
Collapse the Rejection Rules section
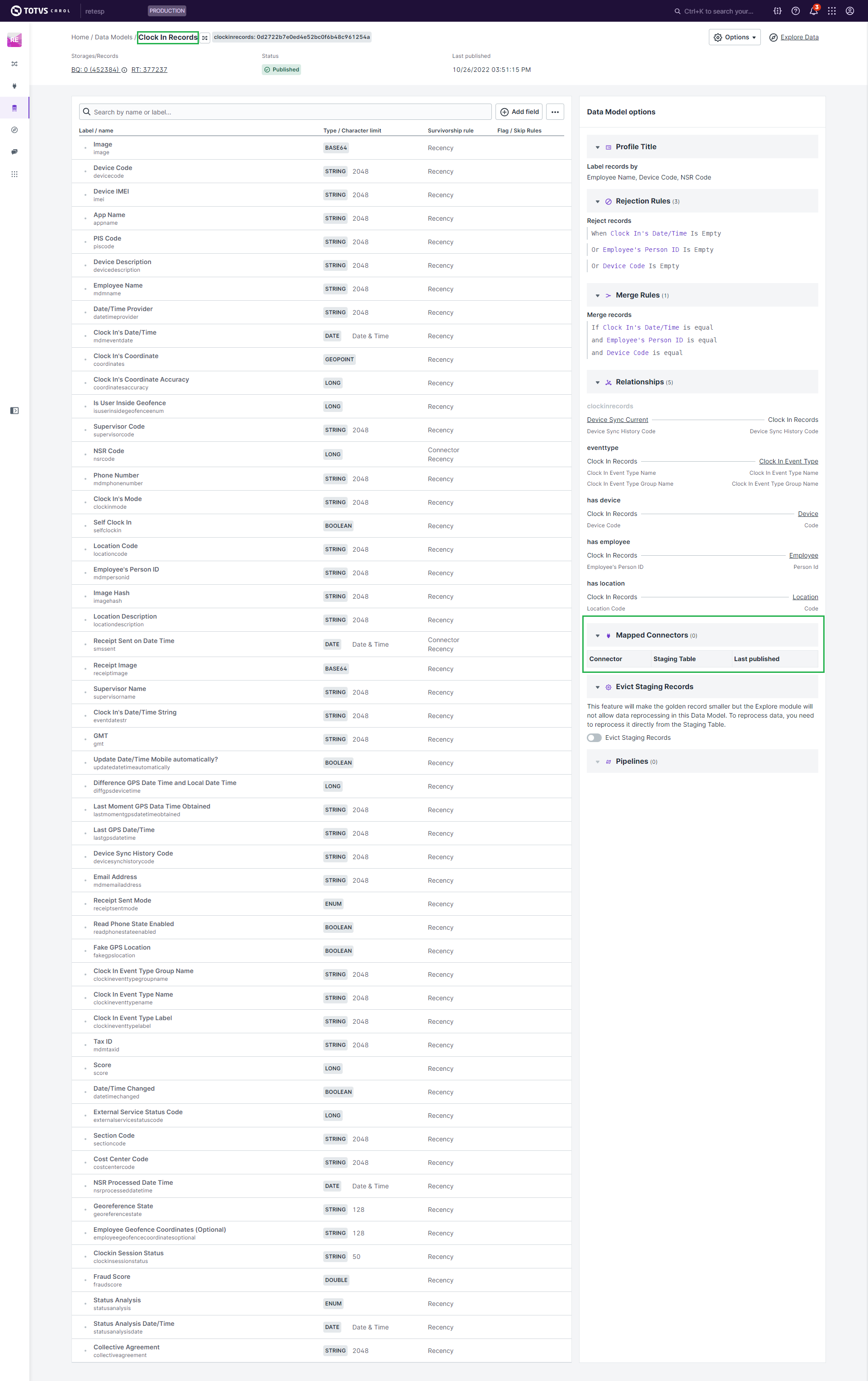tap(597, 201)
